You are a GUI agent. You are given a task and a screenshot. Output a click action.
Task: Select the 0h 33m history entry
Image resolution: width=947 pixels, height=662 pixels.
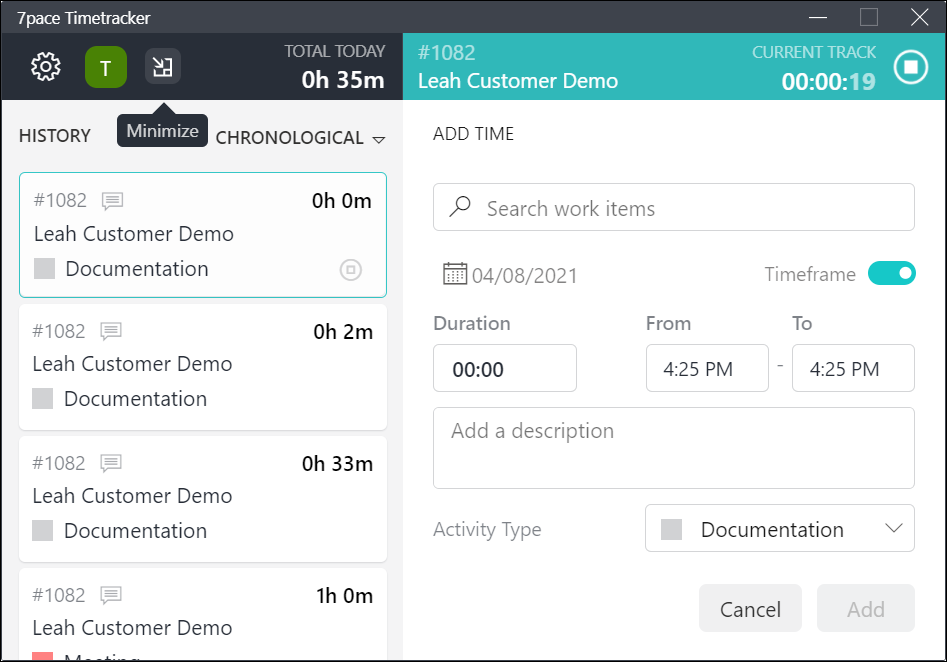click(203, 499)
